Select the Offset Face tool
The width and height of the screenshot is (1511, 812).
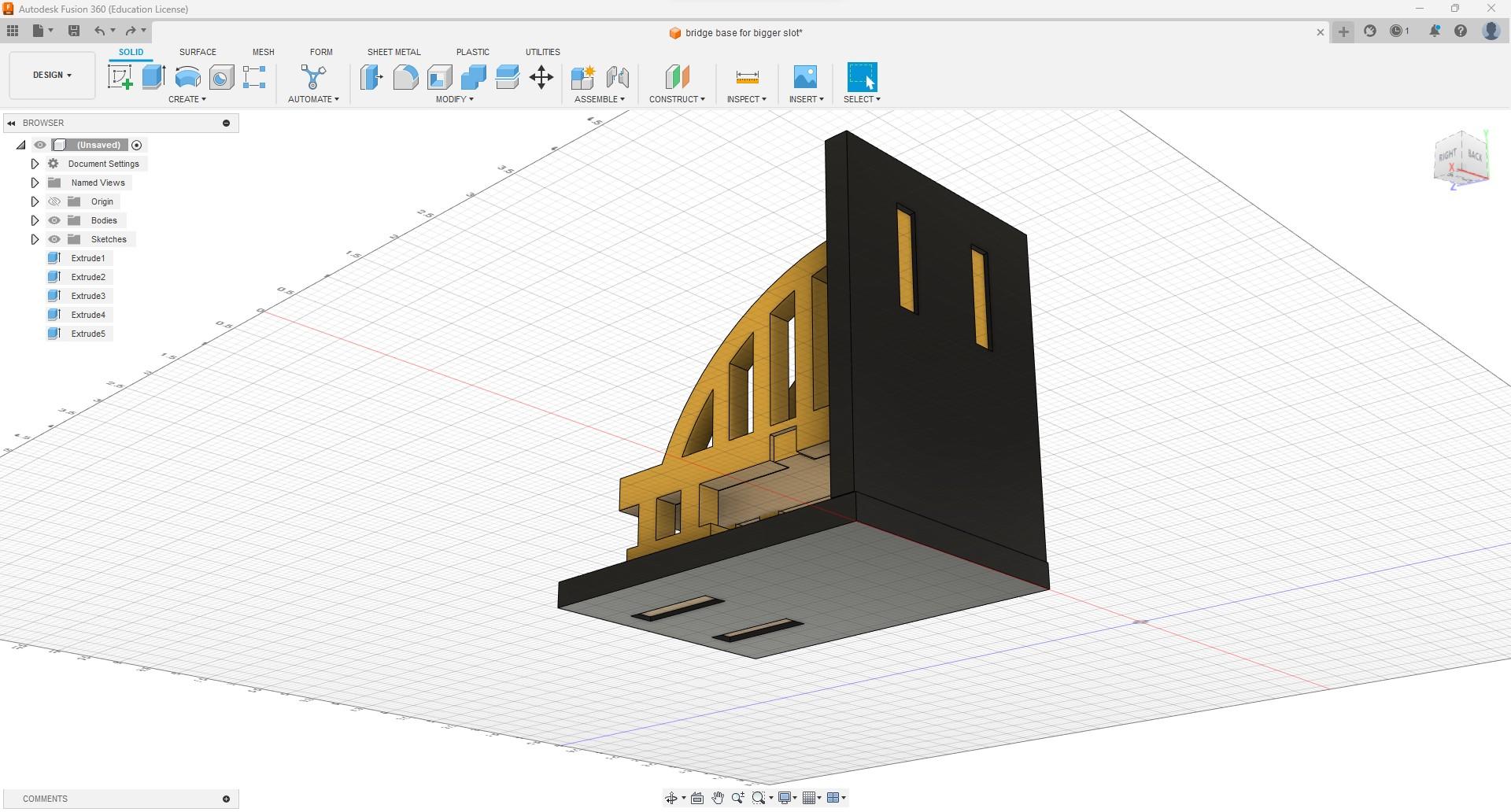coord(508,77)
